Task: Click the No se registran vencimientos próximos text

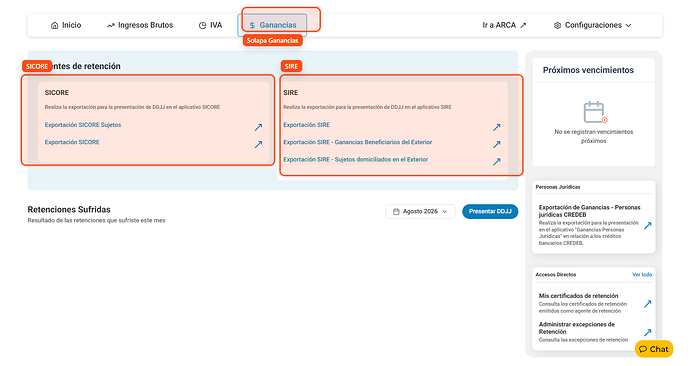Action: (x=594, y=136)
